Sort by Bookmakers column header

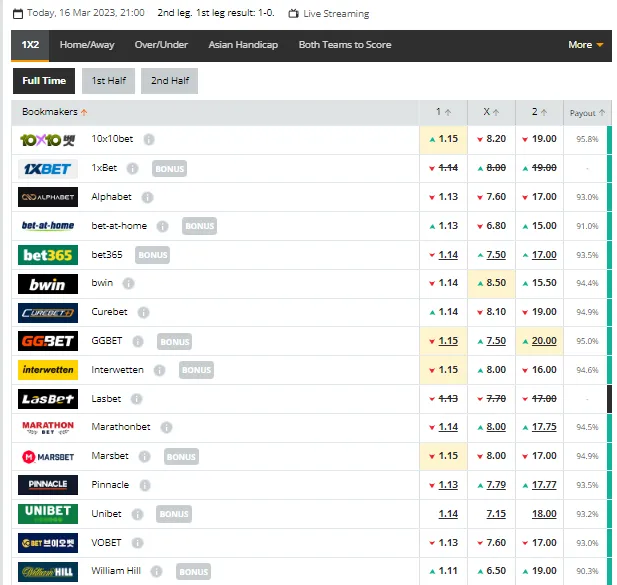pyautogui.click(x=55, y=113)
